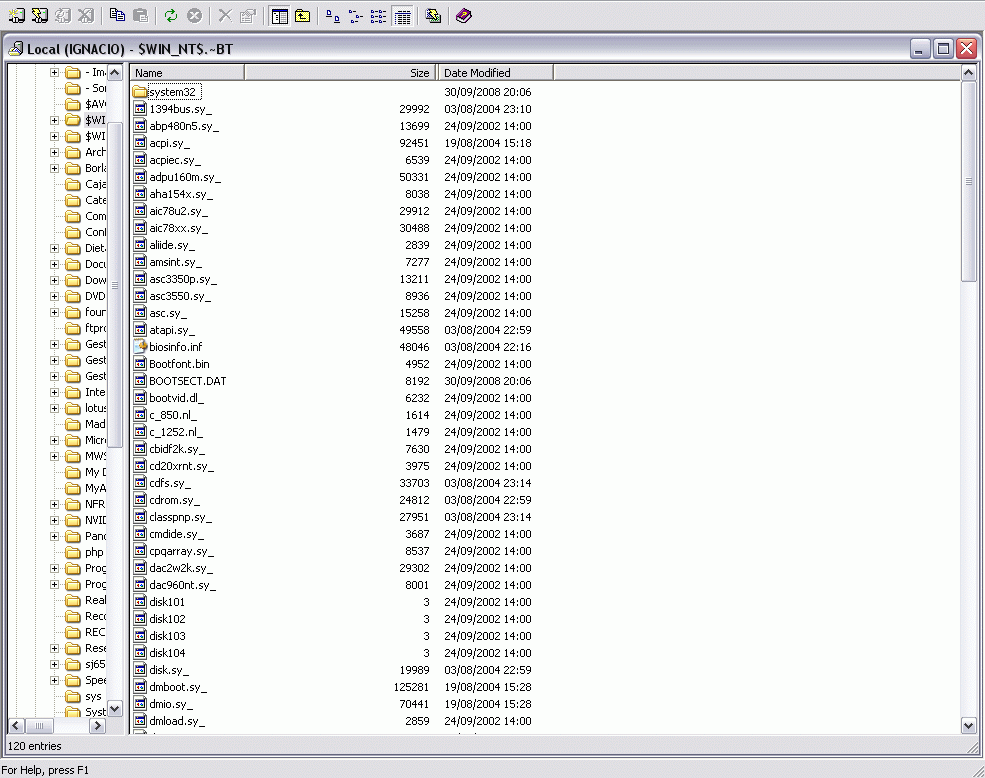This screenshot has height=778, width=985.
Task: Open the purple help book icon
Action: pyautogui.click(x=464, y=16)
